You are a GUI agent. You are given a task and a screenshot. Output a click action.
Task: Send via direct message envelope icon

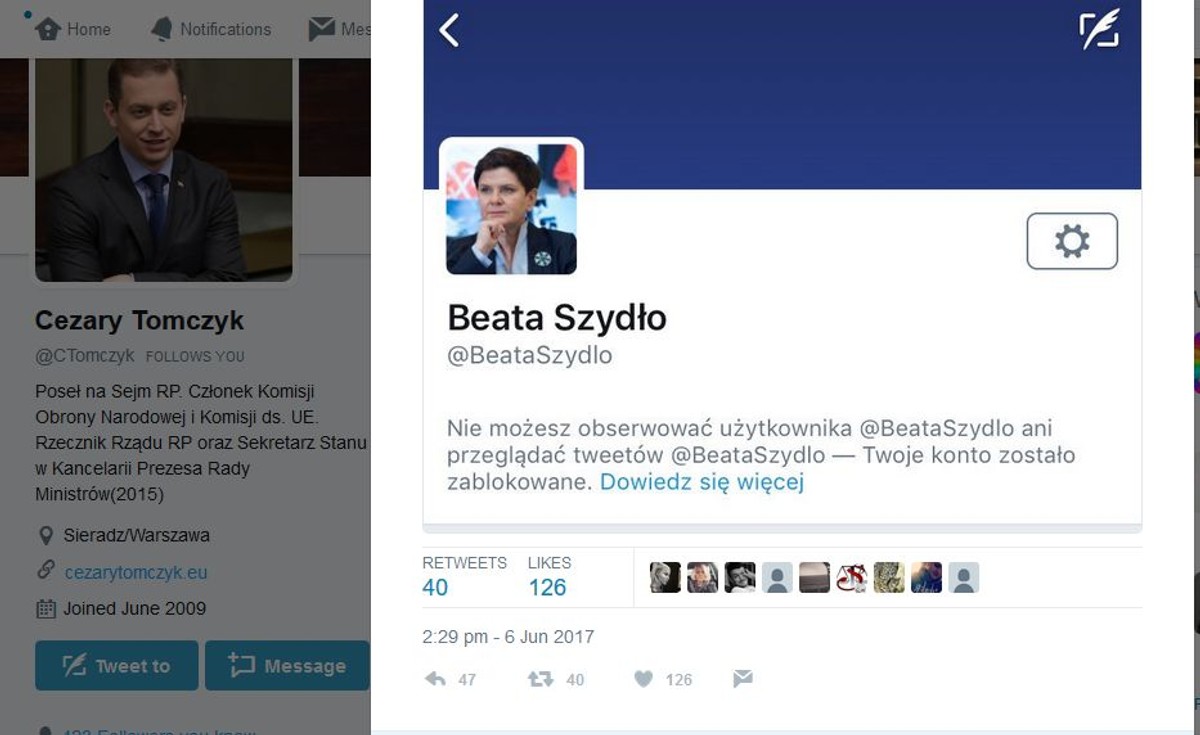coord(742,679)
